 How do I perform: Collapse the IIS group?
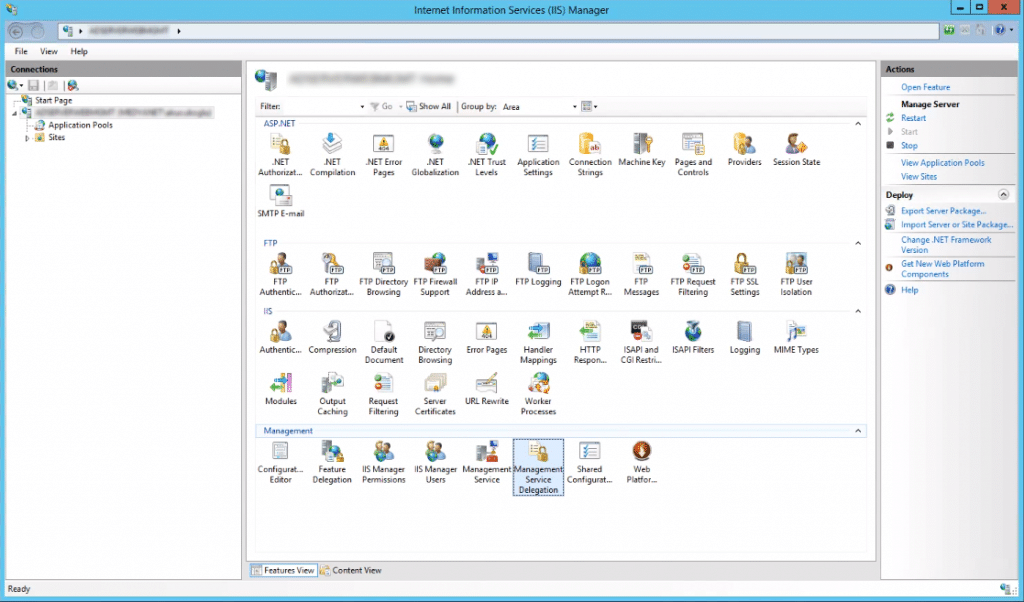[858, 311]
